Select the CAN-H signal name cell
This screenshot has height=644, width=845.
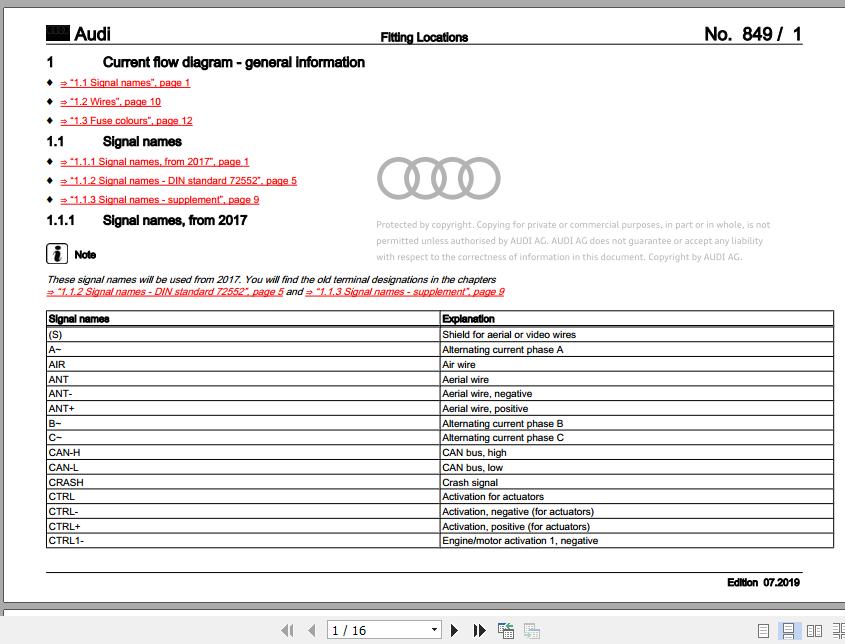[243, 453]
